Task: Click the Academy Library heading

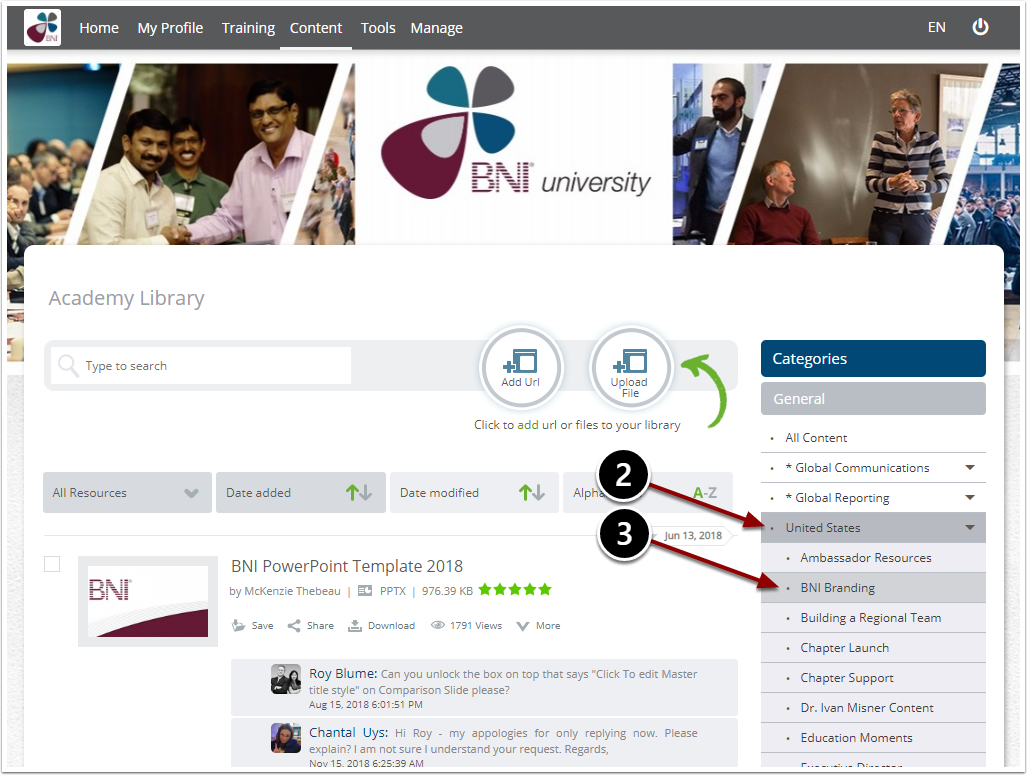Action: tap(126, 298)
